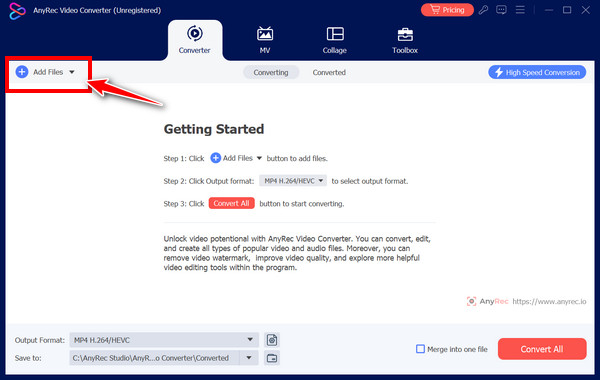600x380 pixels.
Task: Expand the Add Files dropdown arrow
Action: [72, 72]
